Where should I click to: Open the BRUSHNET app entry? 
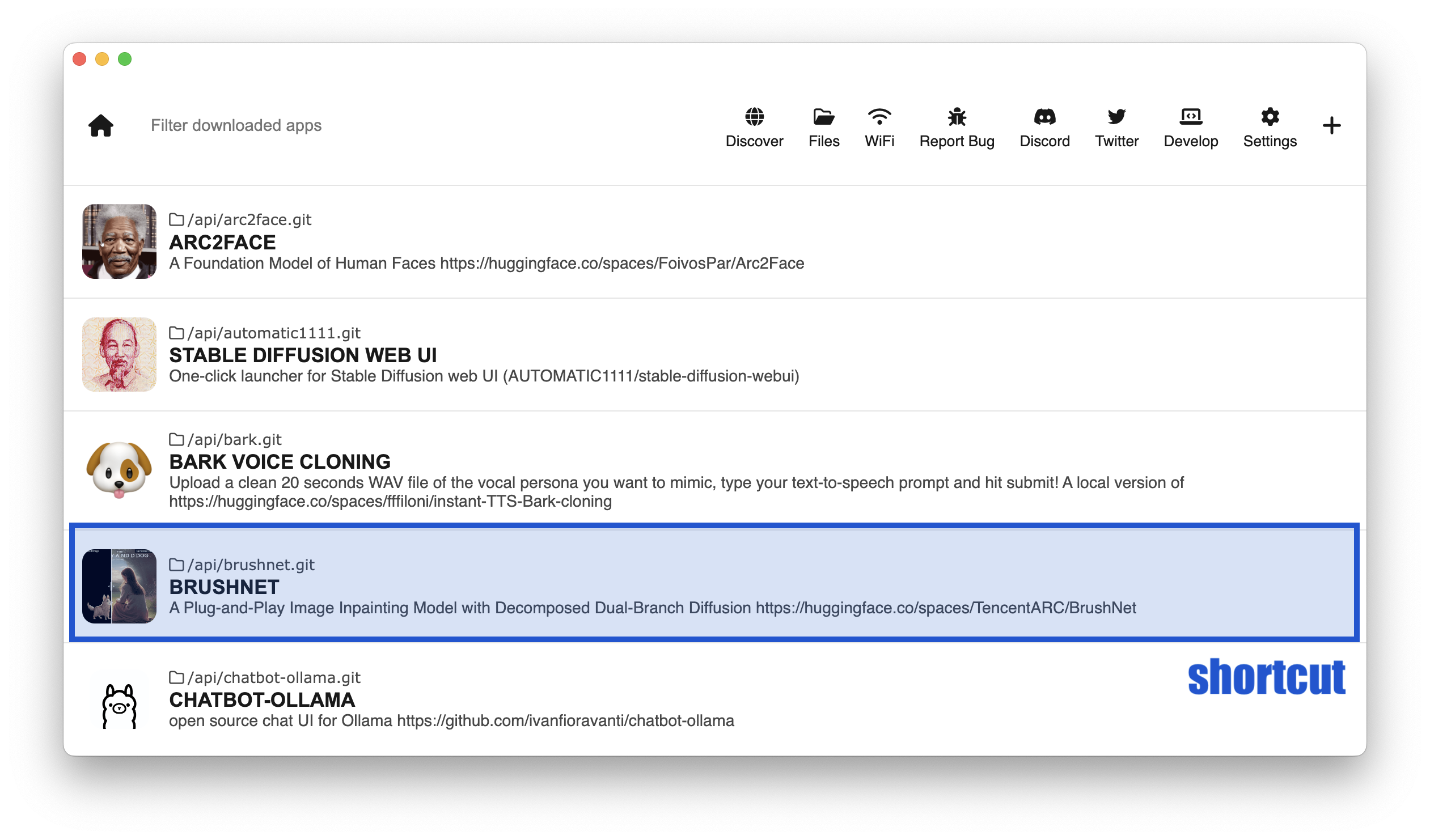(224, 587)
